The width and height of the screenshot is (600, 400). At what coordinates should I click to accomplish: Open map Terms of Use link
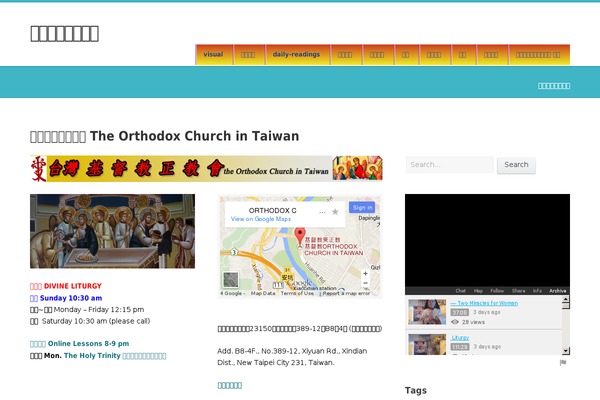click(297, 294)
